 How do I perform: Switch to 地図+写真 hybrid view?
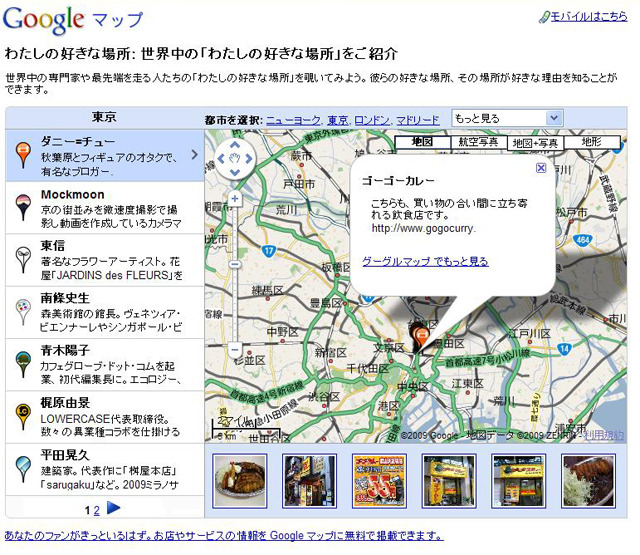click(535, 143)
